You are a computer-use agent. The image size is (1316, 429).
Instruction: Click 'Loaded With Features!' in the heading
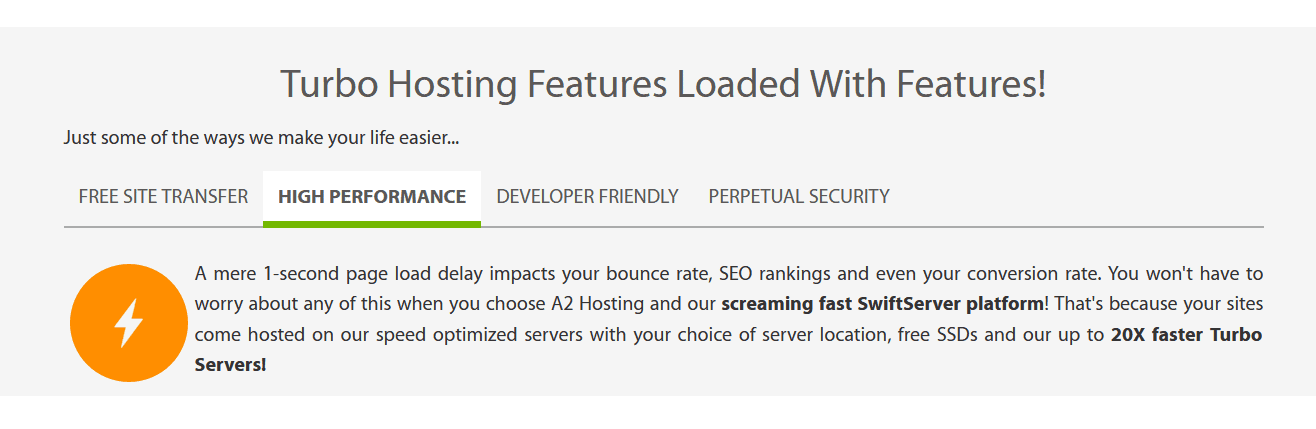click(x=861, y=85)
